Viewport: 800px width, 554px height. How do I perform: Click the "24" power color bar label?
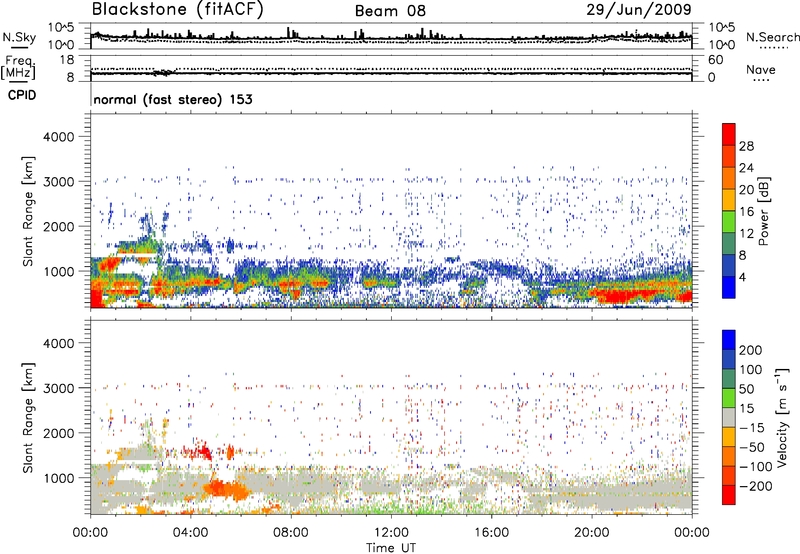point(746,168)
